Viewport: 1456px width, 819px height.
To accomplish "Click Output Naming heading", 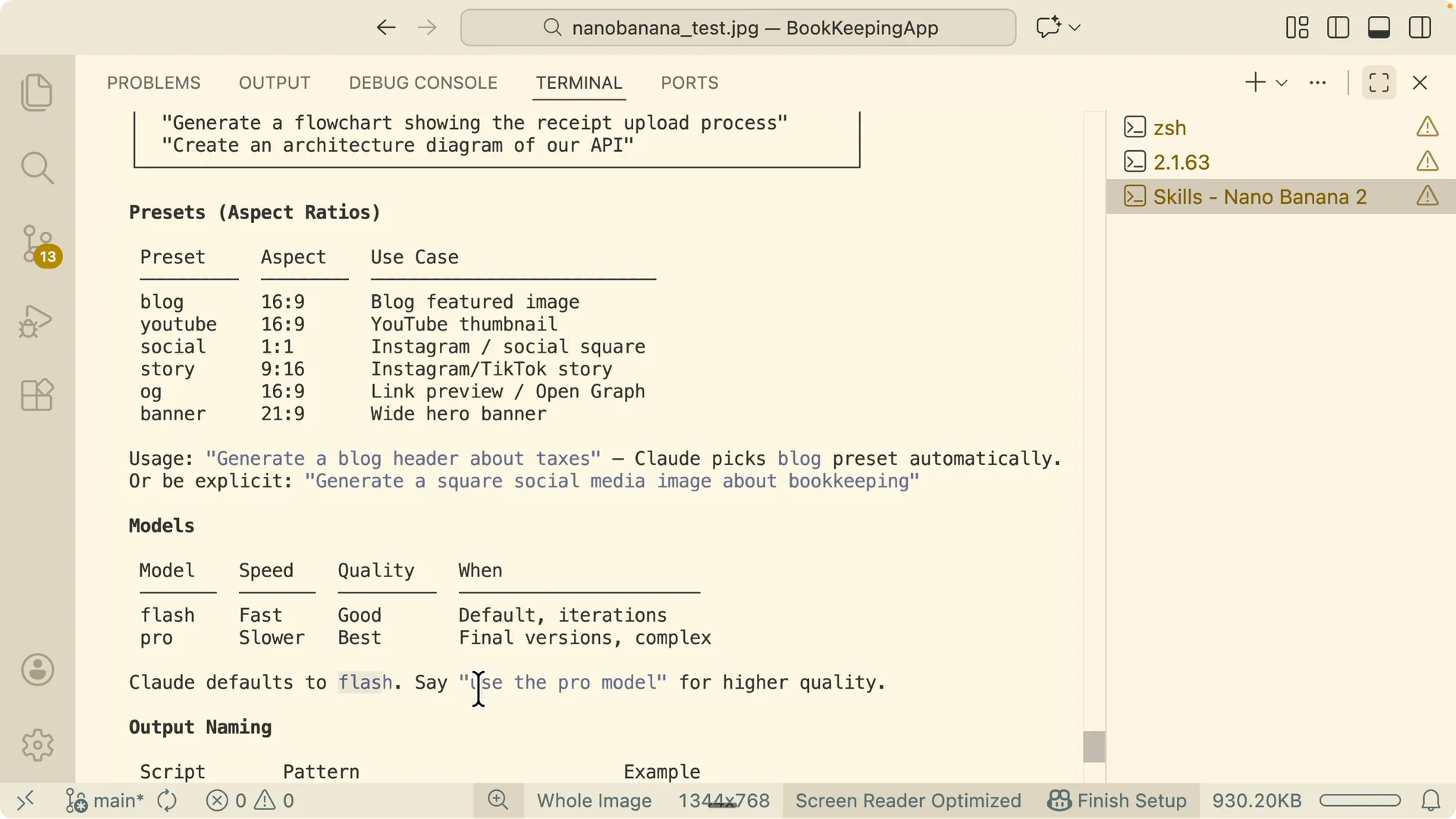I will pyautogui.click(x=200, y=727).
